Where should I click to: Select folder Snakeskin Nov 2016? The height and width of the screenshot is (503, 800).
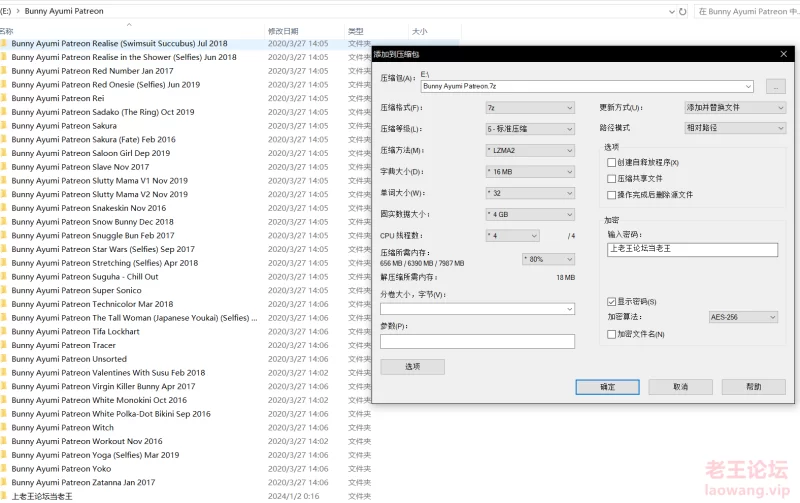89,208
